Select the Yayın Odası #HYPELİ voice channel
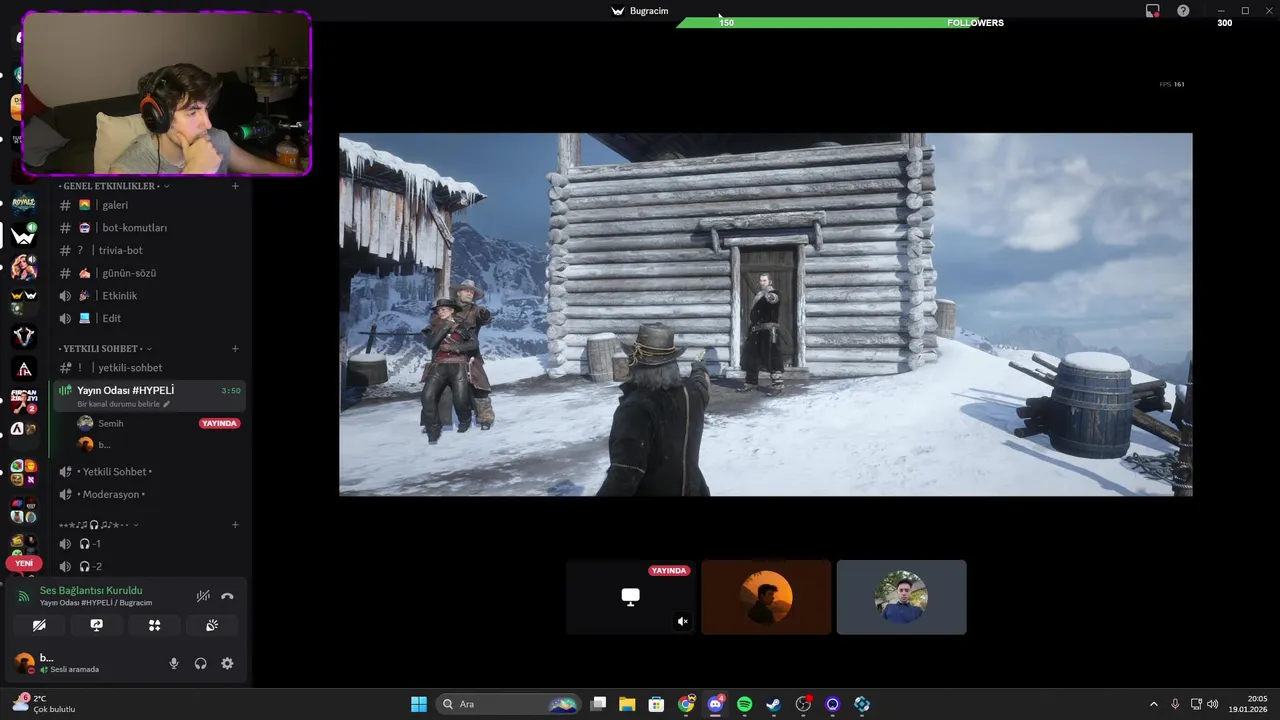 148,396
